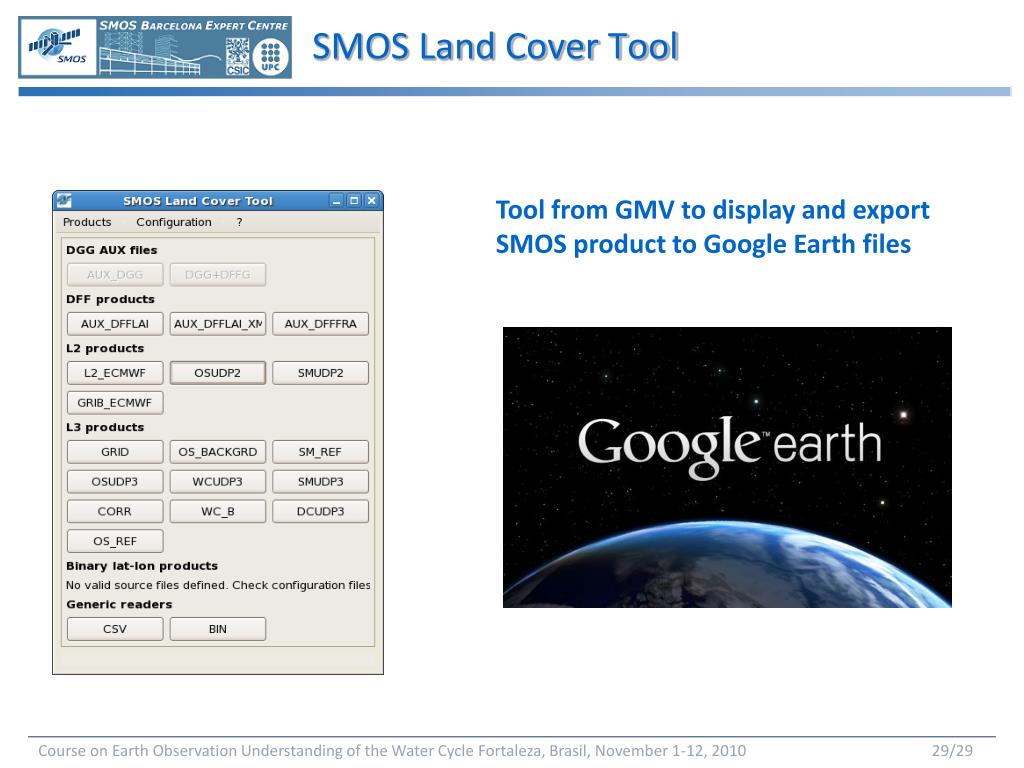Click the 'Tool from GMV to display' text
This screenshot has height=768, width=1024.
[x=712, y=227]
